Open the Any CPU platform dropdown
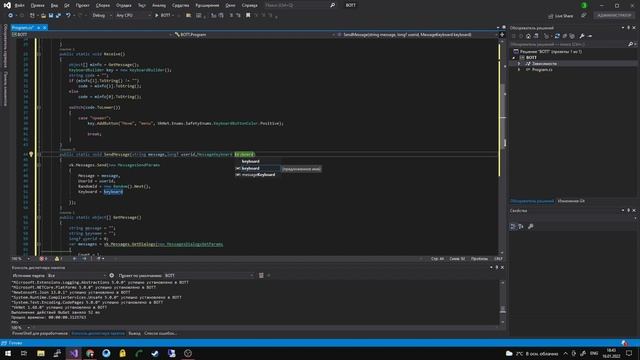The width and height of the screenshot is (640, 360). click(133, 16)
